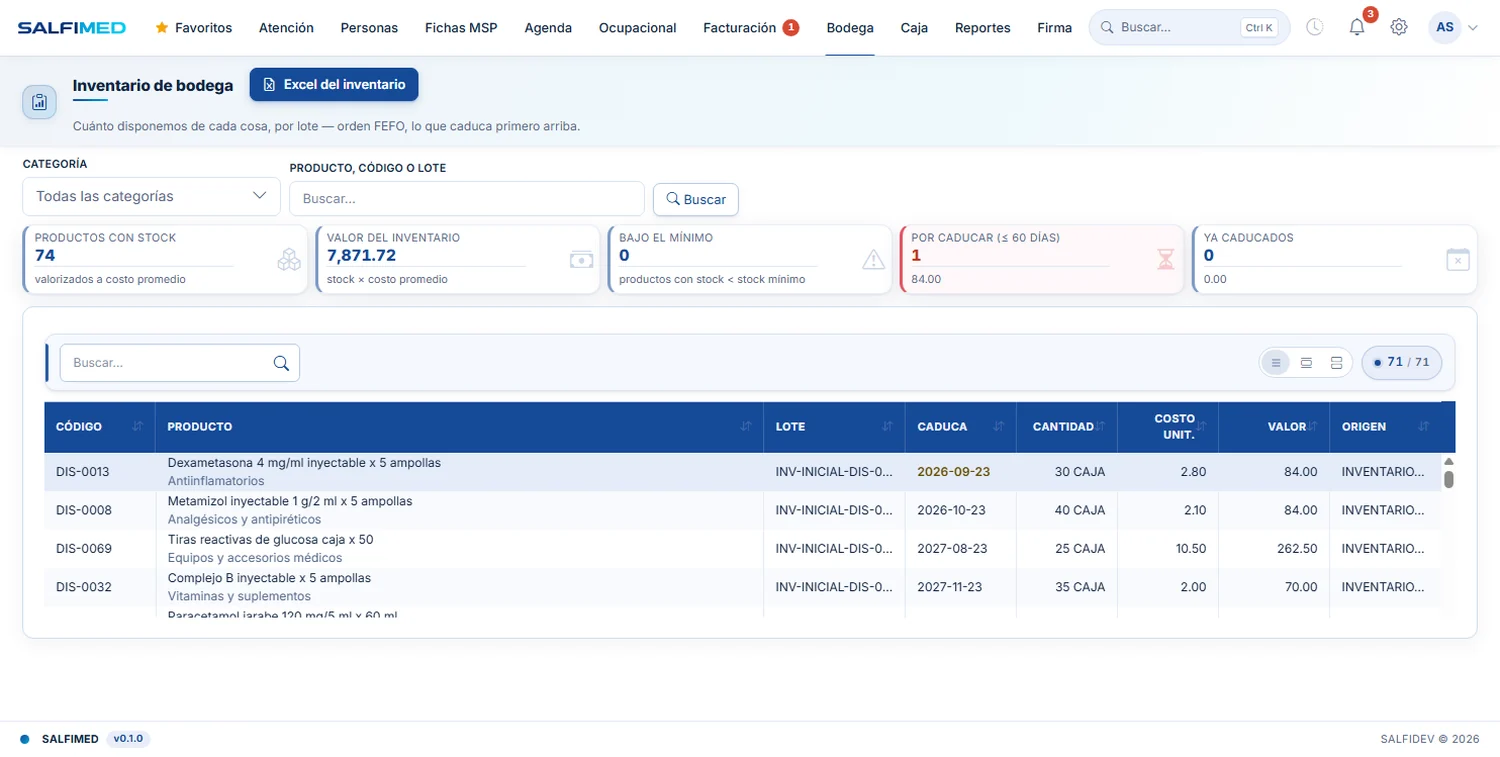The height and width of the screenshot is (757, 1500).
Task: Open the Caja menu
Action: [x=914, y=28]
